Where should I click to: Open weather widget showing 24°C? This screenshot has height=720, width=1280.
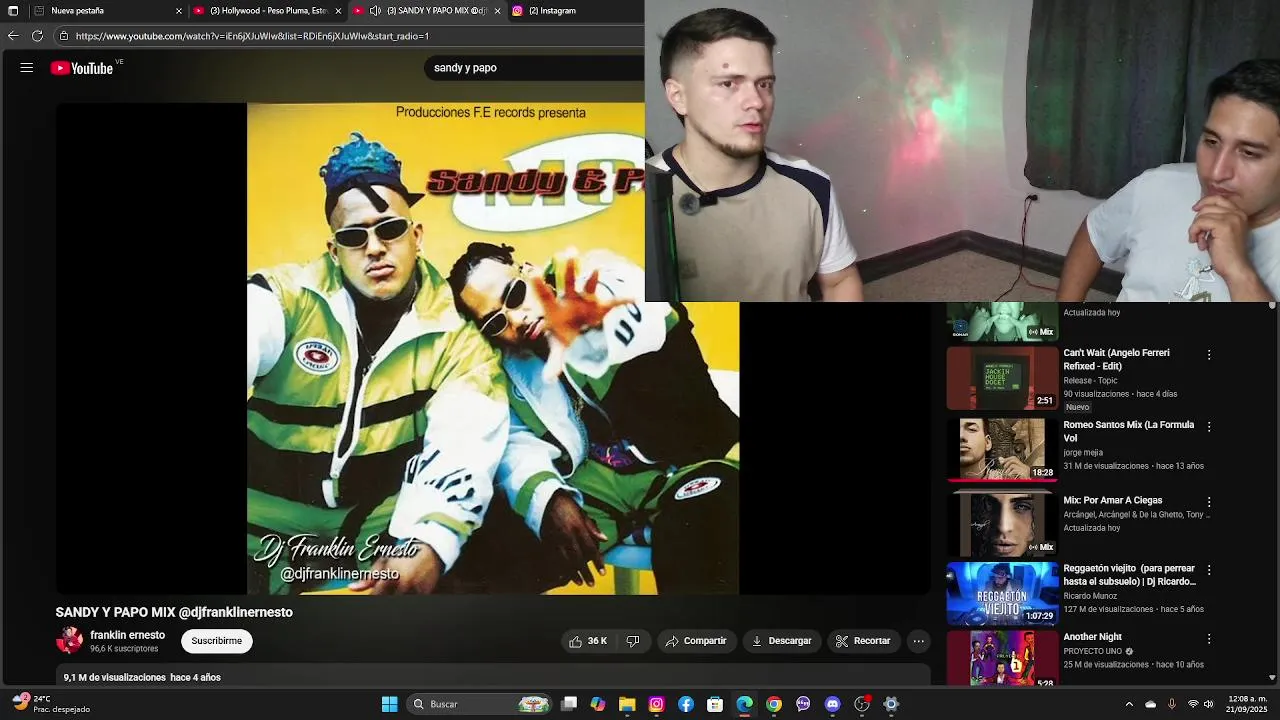[x=52, y=704]
